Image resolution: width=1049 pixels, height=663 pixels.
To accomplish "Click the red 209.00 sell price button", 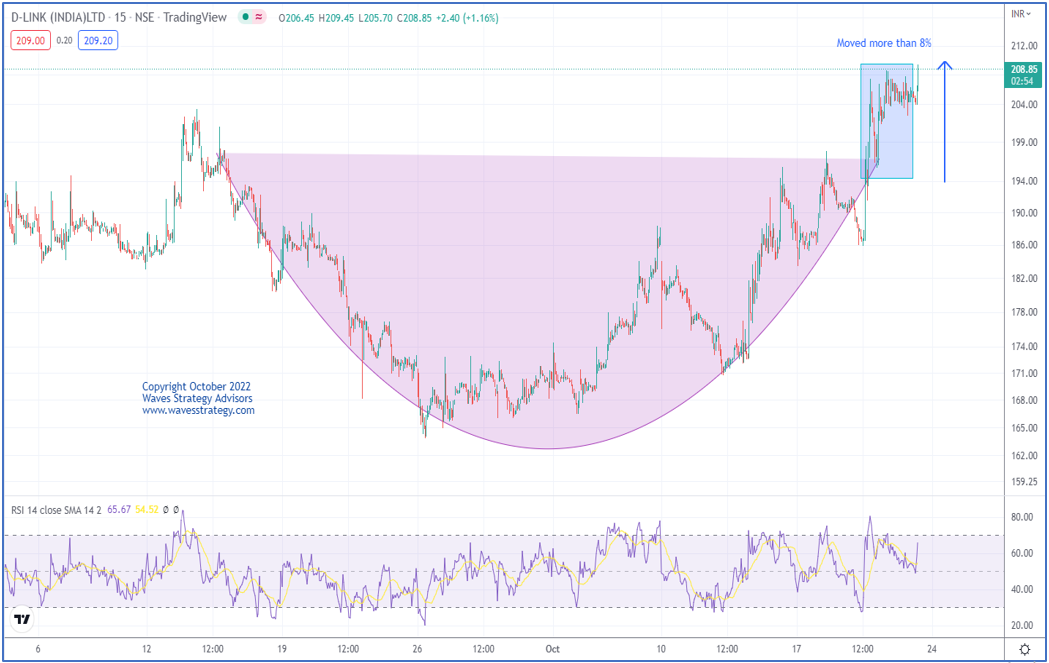I will [31, 41].
